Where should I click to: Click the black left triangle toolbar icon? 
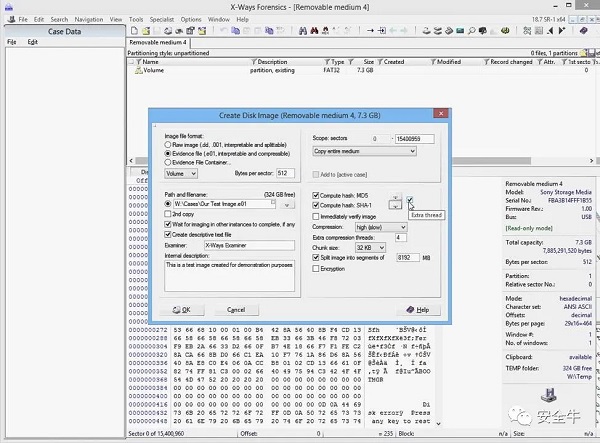pyautogui.click(x=550, y=31)
